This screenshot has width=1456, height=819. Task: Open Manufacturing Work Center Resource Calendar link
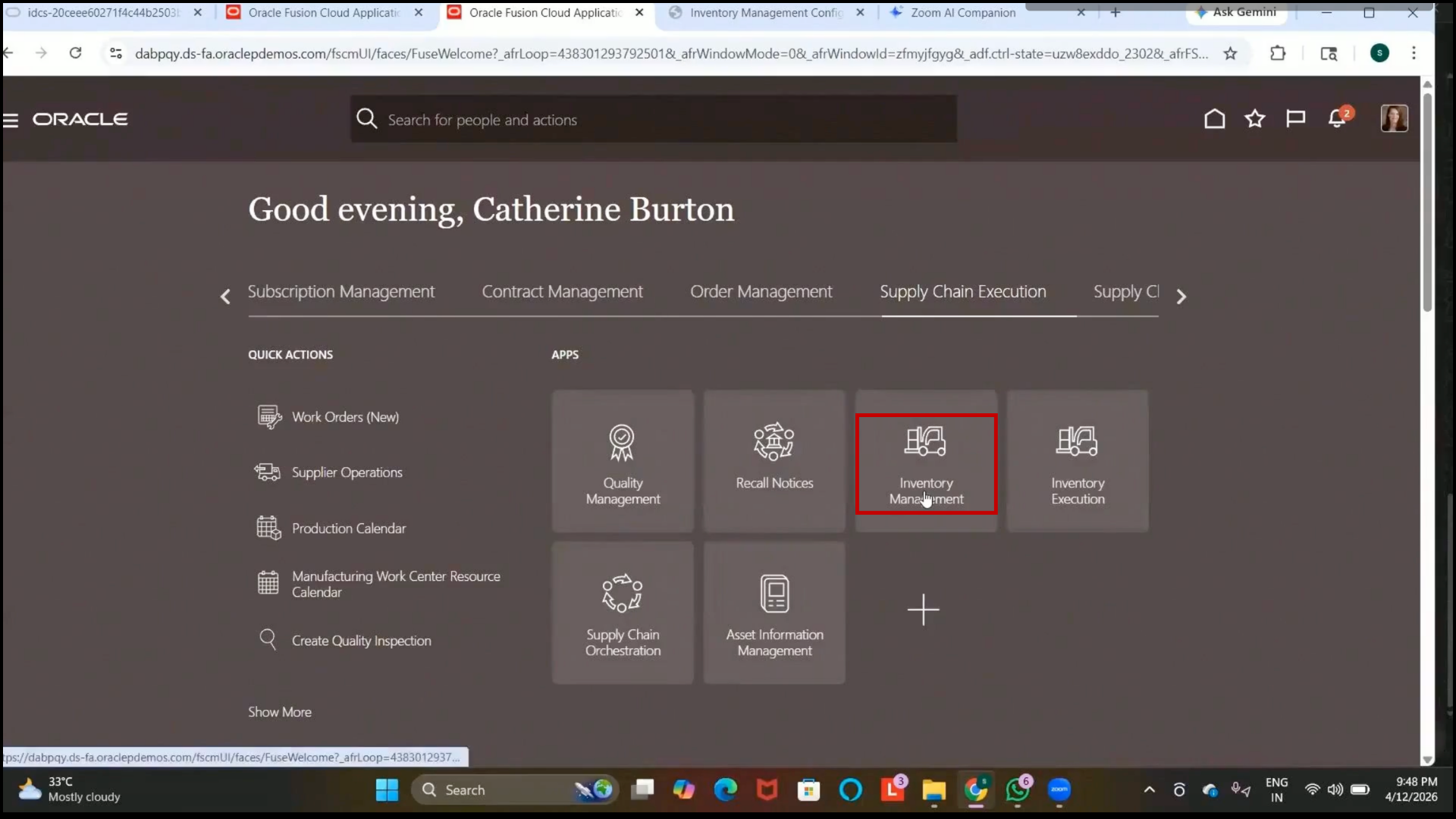click(x=396, y=584)
